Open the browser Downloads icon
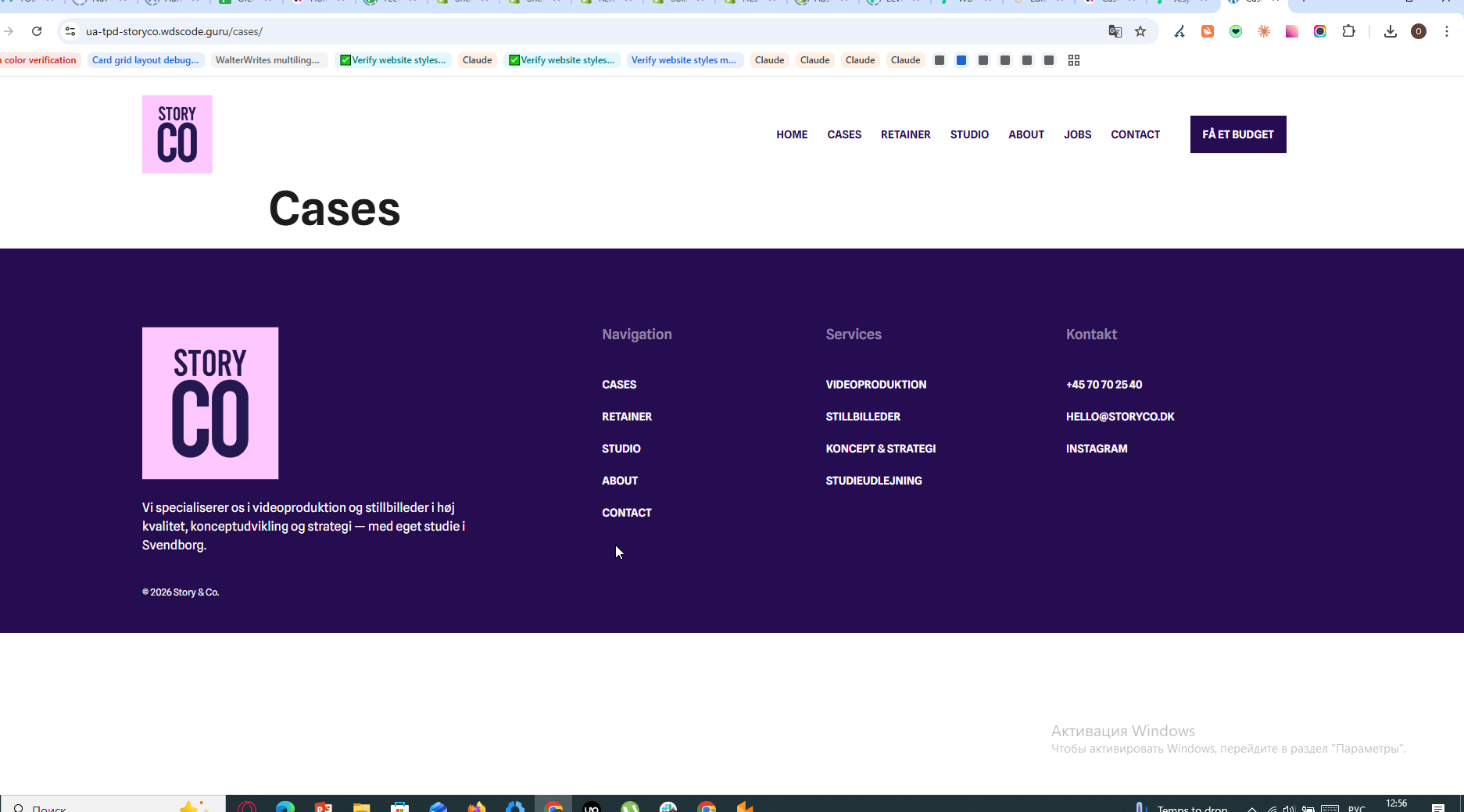This screenshot has height=812, width=1464. (x=1391, y=31)
